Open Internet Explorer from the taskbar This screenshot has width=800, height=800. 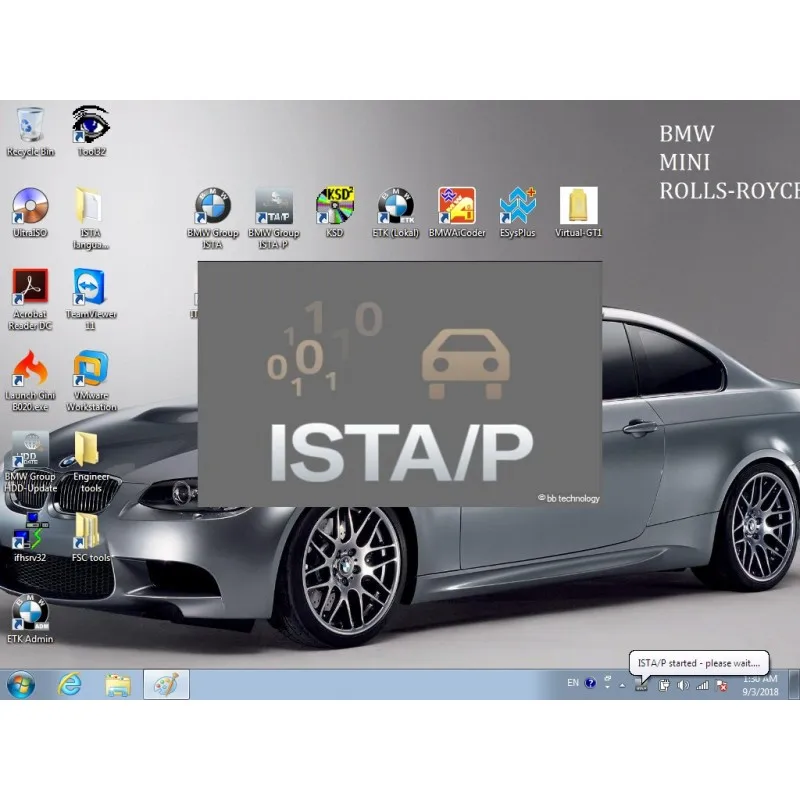69,685
